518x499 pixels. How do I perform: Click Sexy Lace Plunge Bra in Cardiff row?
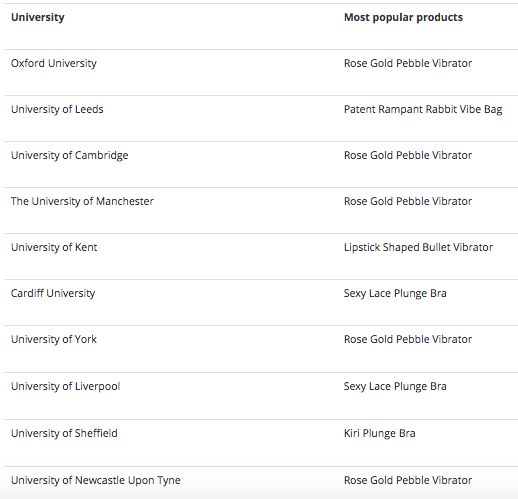pyautogui.click(x=395, y=293)
